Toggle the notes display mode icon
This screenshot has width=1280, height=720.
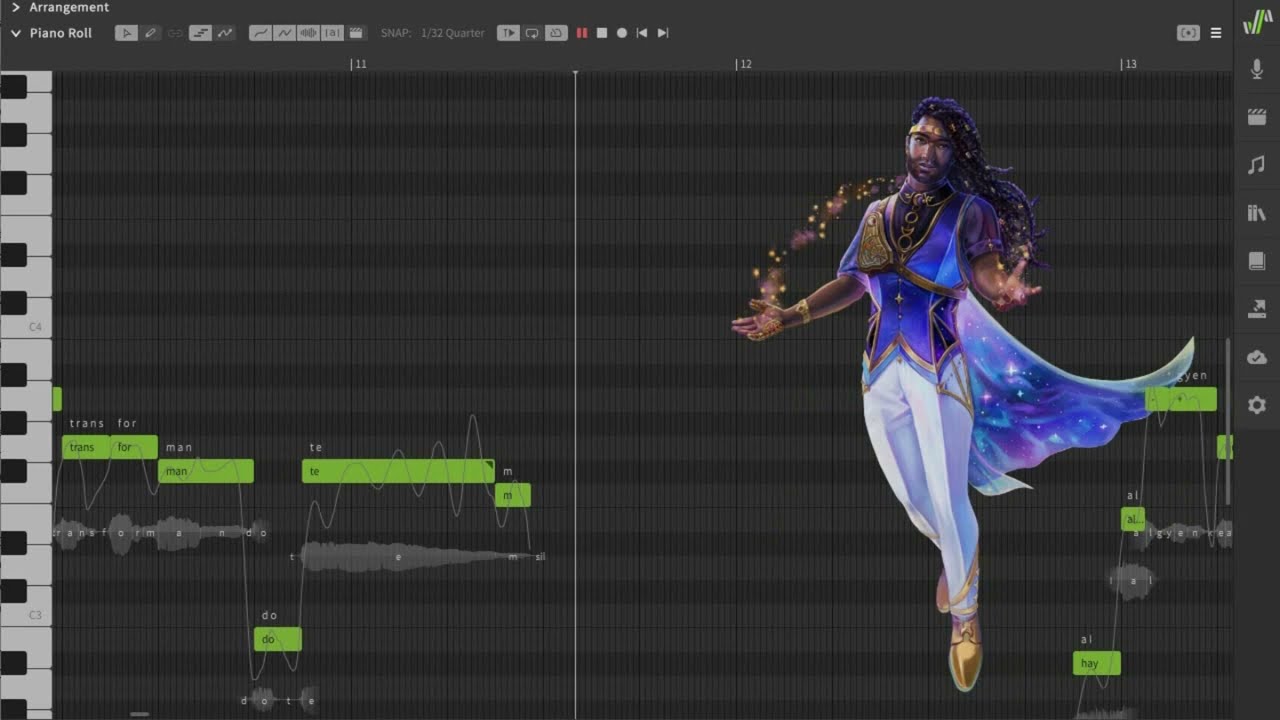point(200,33)
